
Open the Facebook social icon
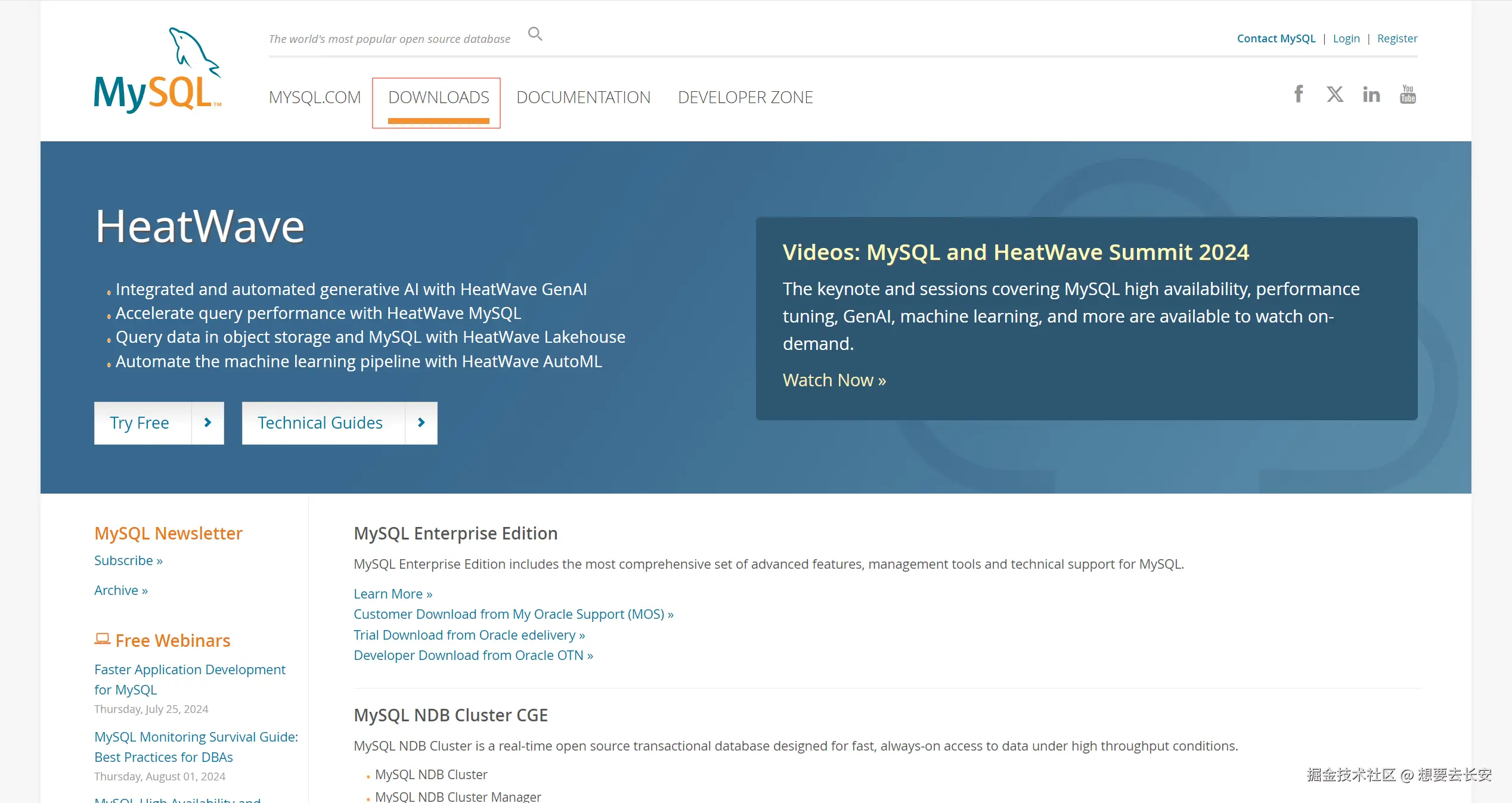(1299, 94)
